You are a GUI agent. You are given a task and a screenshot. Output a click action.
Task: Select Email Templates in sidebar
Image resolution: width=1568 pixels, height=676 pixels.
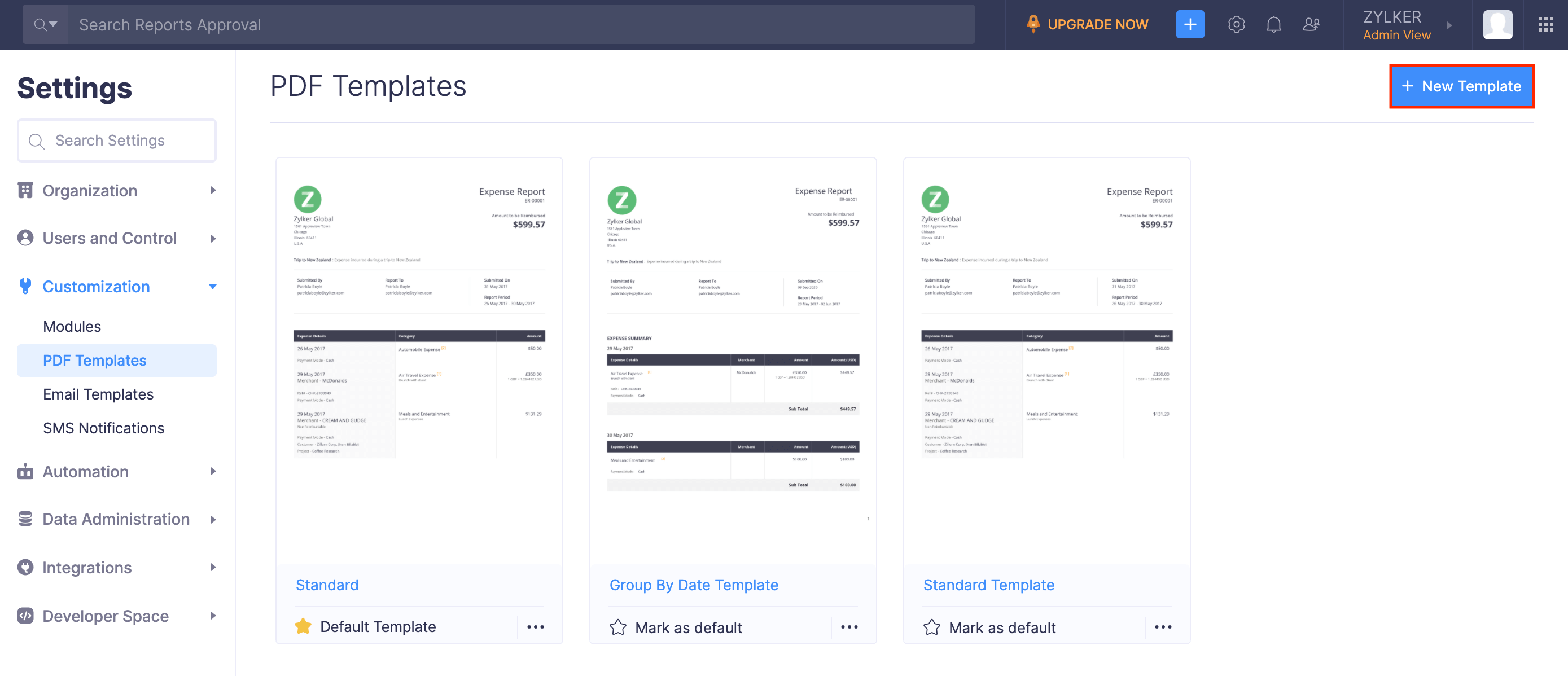[98, 394]
